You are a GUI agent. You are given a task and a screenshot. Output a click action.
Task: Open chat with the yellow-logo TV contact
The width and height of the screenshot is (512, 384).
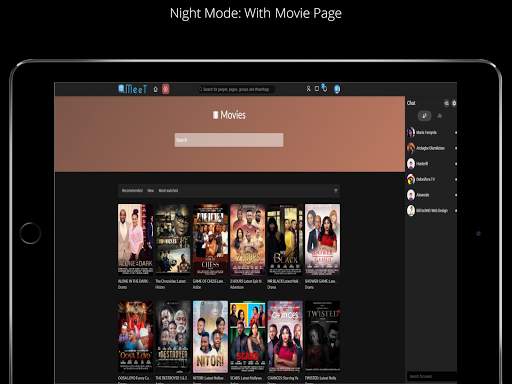pos(431,179)
